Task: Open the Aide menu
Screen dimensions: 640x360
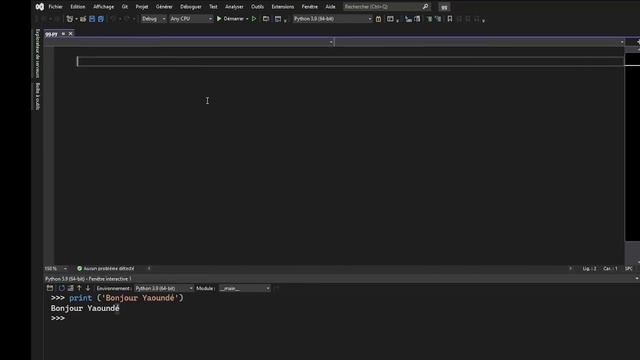Action: click(x=330, y=7)
